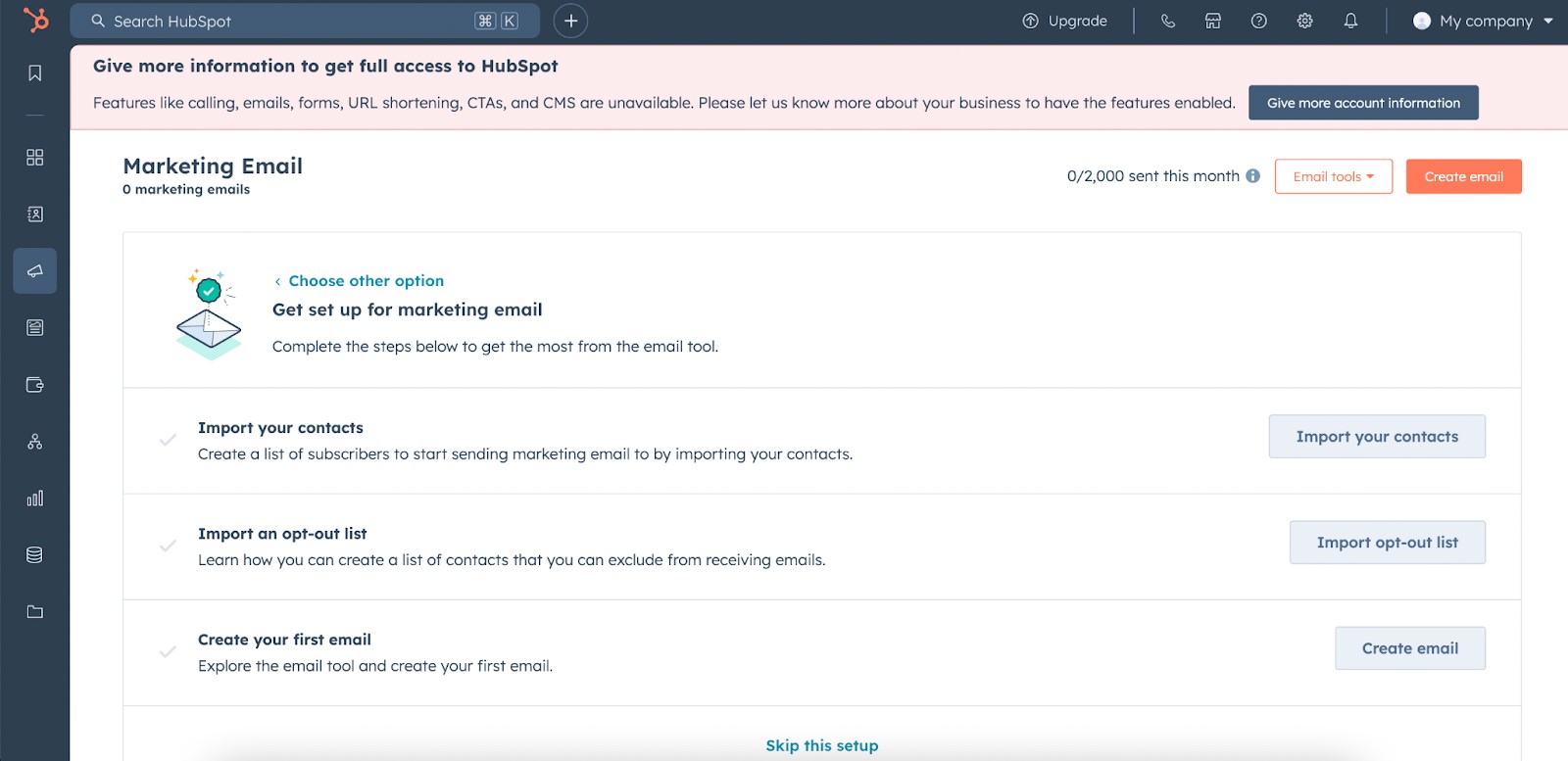Open the Marketplace storefront icon
The image size is (1568, 761).
[1213, 21]
